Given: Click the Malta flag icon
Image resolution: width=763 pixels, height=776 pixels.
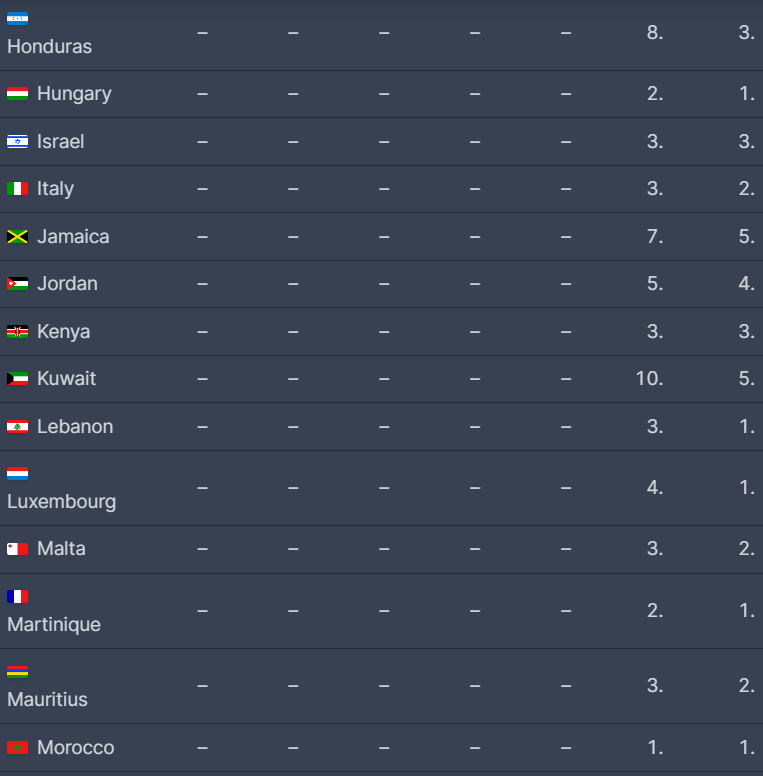Looking at the screenshot, I should tap(17, 549).
